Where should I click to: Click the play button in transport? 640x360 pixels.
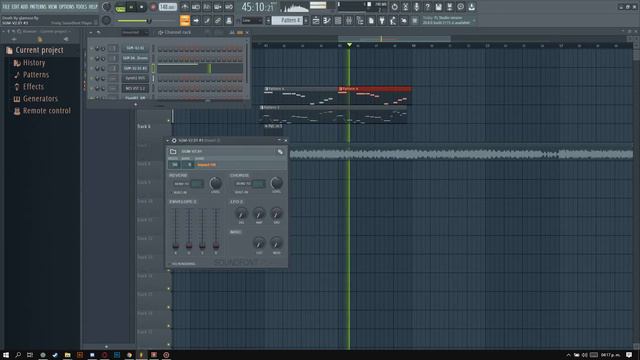tap(131, 7)
